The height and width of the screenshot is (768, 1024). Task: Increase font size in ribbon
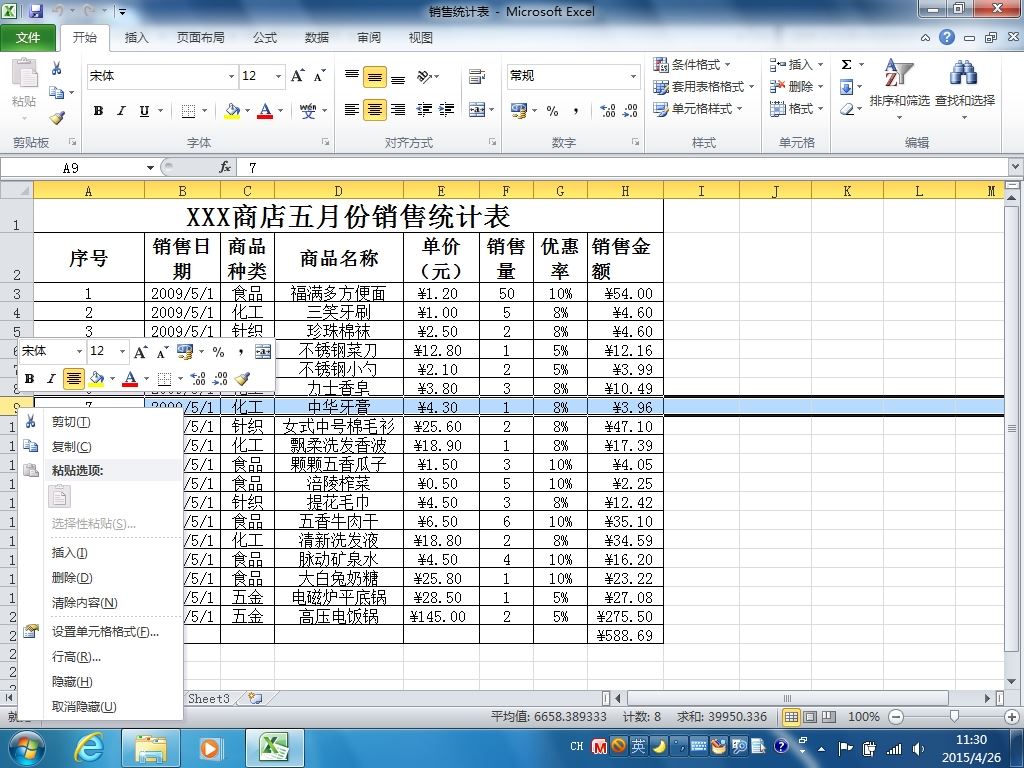point(298,76)
